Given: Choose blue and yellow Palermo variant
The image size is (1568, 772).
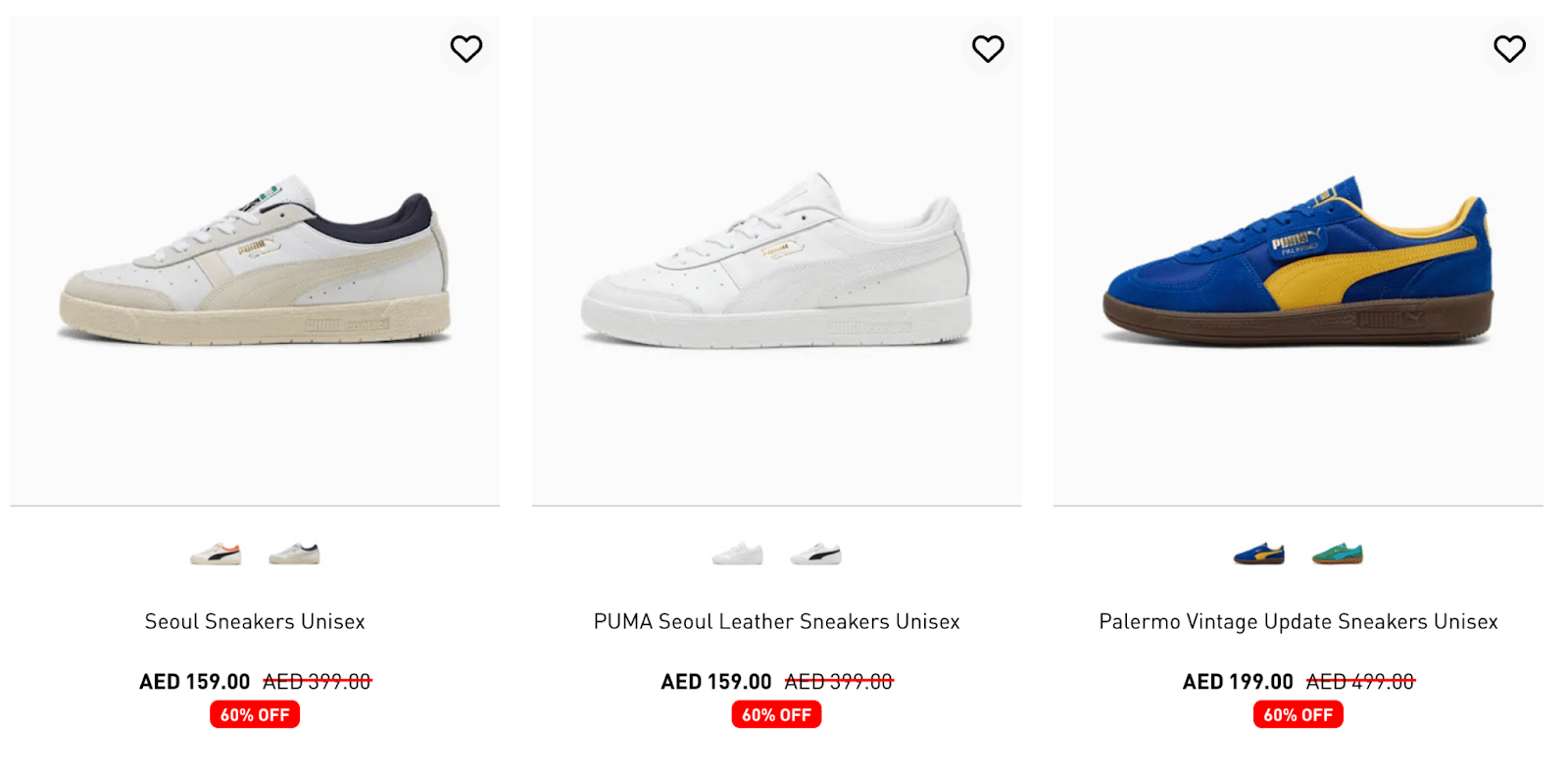Looking at the screenshot, I should pyautogui.click(x=1259, y=555).
